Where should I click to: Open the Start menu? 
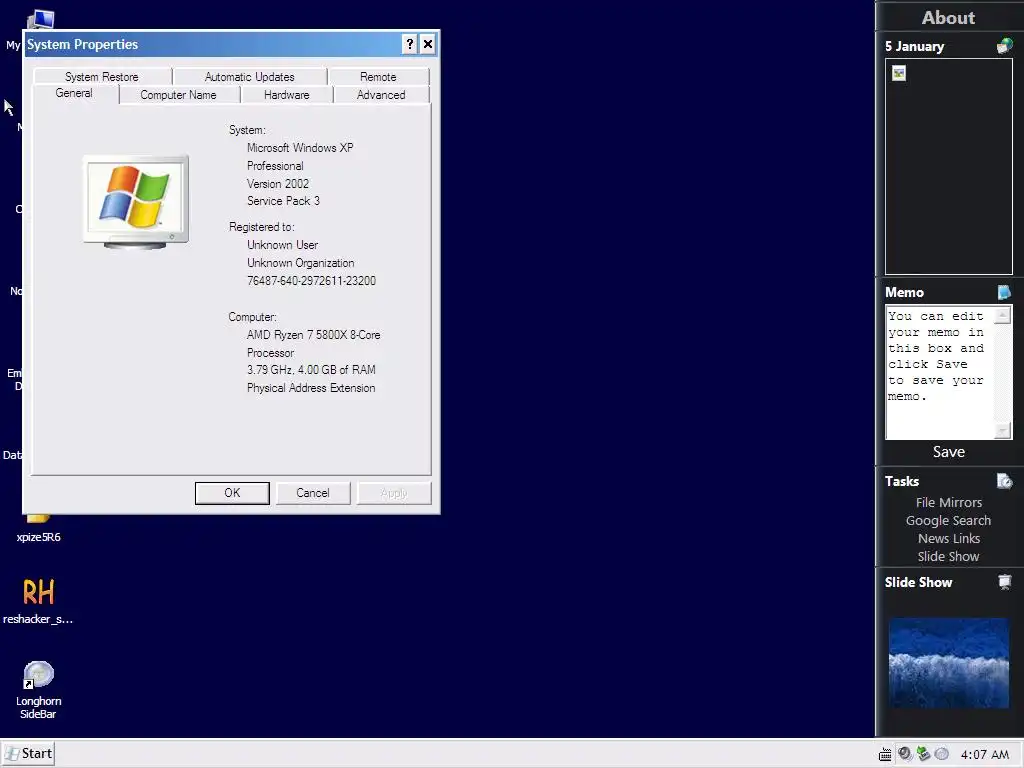tap(28, 754)
